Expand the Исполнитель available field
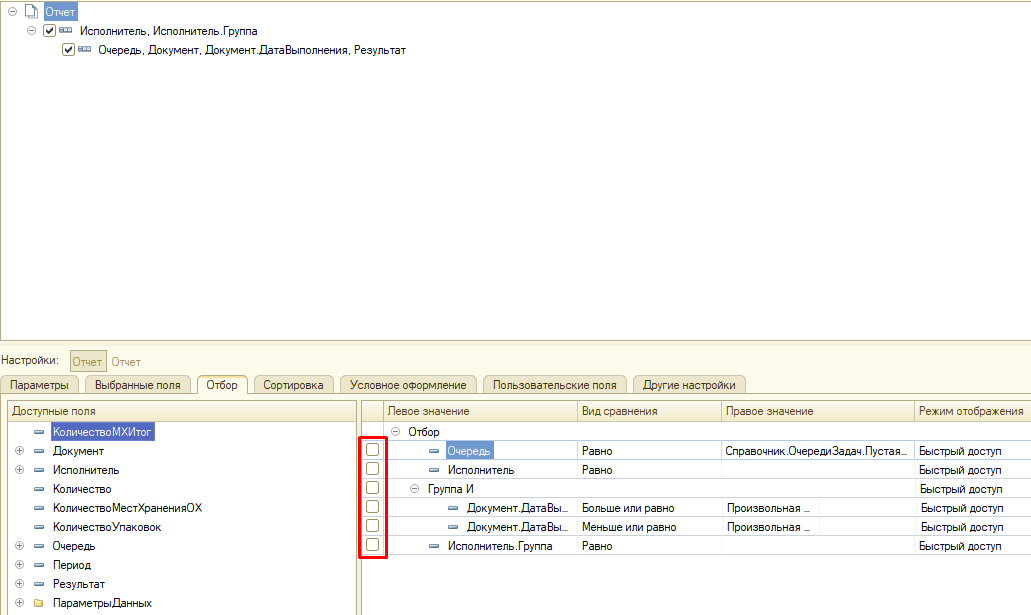The height and width of the screenshot is (615, 1031). 20,470
